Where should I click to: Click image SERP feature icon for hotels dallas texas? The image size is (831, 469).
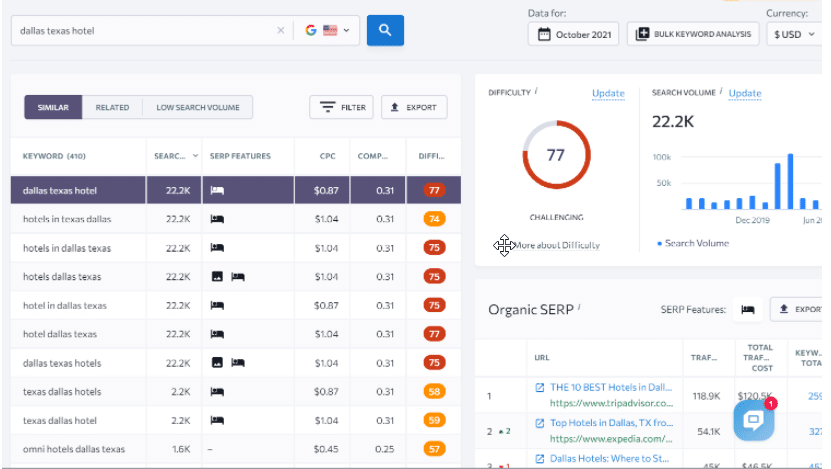pyautogui.click(x=217, y=277)
